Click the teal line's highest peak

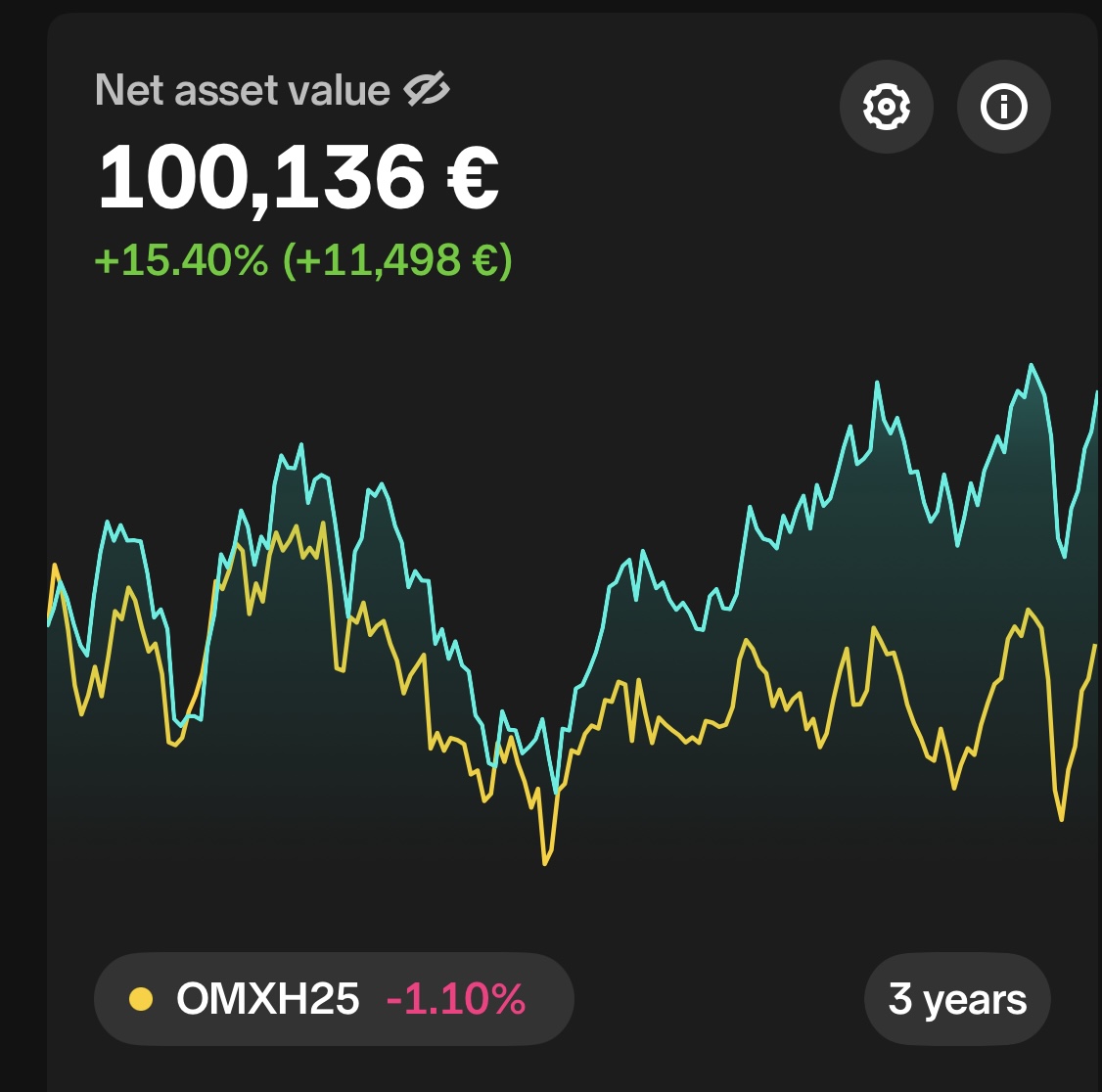coord(1031,366)
